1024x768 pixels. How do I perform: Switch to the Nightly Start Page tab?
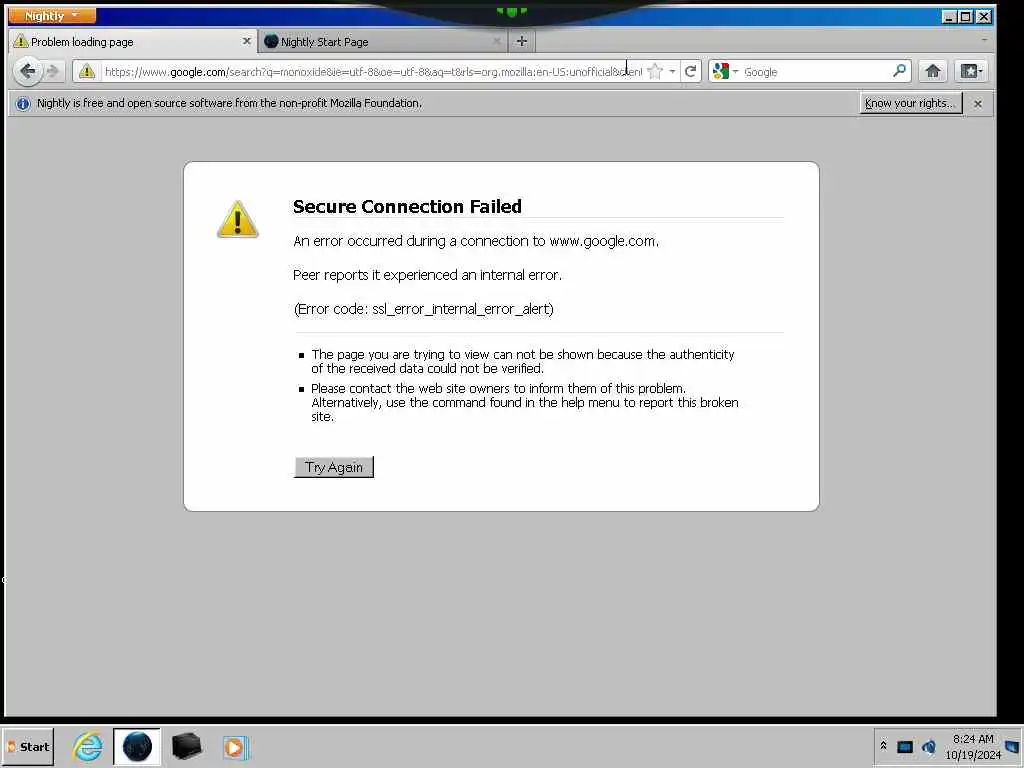coord(383,42)
